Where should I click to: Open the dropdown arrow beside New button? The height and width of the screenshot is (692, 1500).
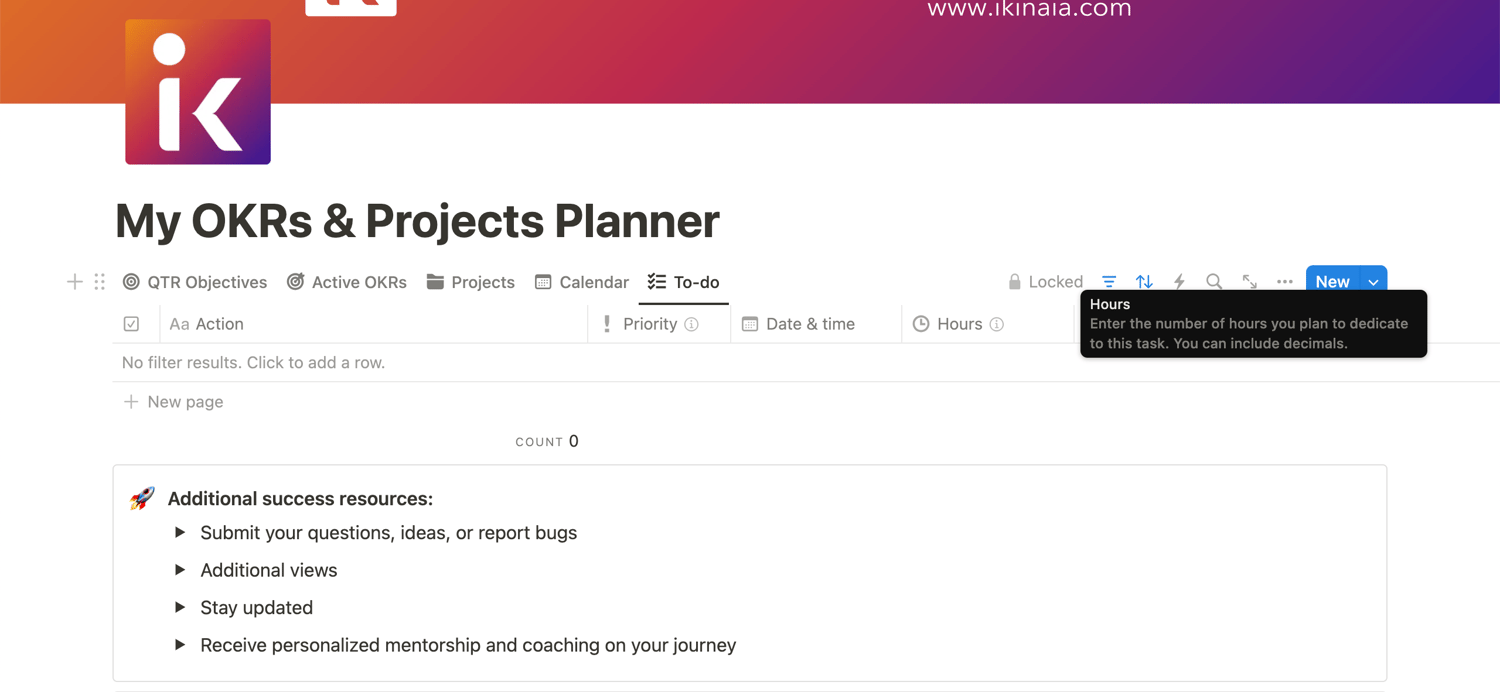click(x=1374, y=282)
